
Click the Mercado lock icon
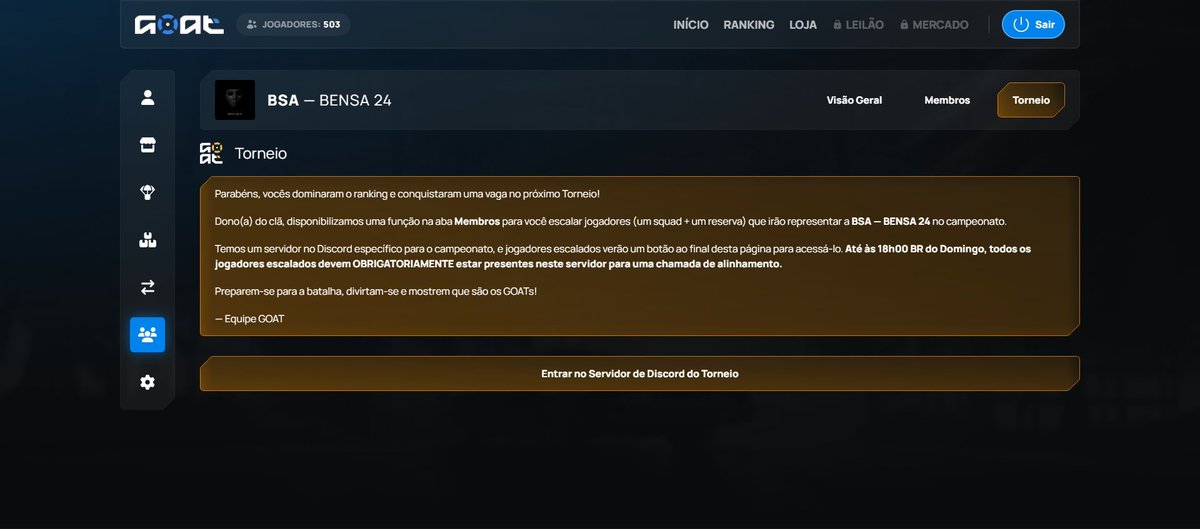[x=904, y=24]
